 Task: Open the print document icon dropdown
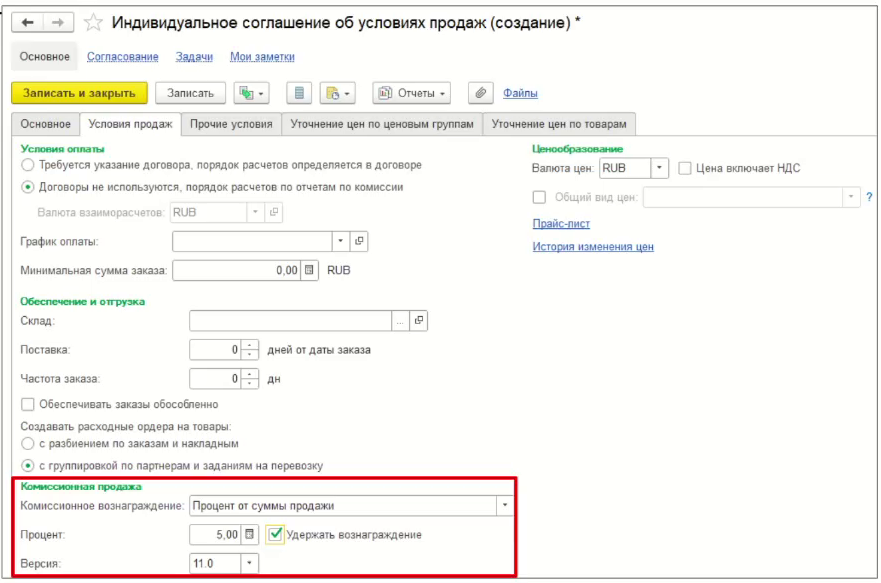coord(338,93)
